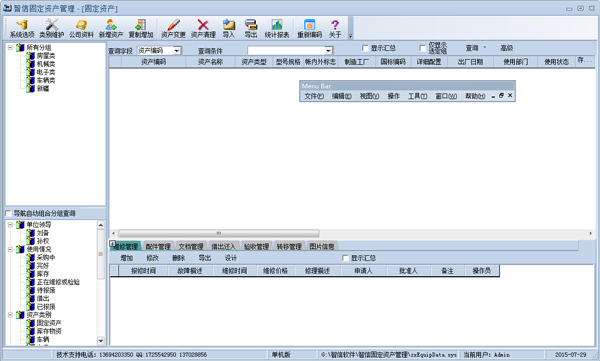
Task: Select 库存物资 node under 资产类别
Action: click(x=49, y=331)
